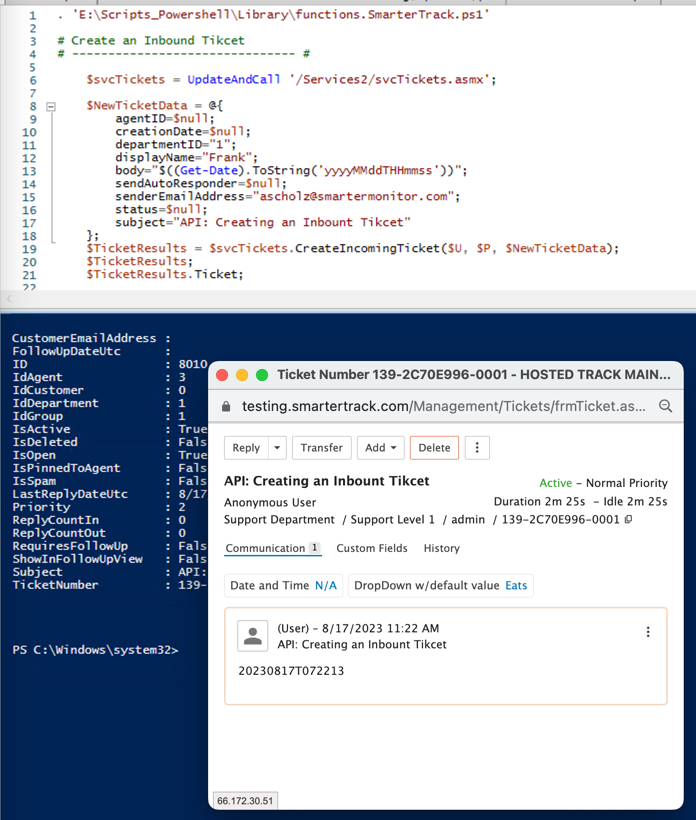Collapse the $NewTicketData code block
Image resolution: width=696 pixels, height=820 pixels.
click(51, 106)
